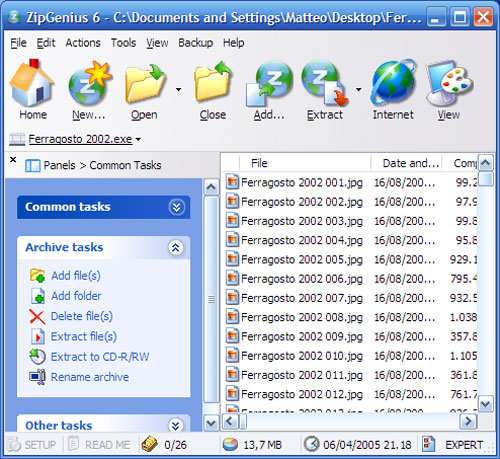Expand the Other tasks section chevron
Viewport: 500px width, 459px height.
(x=176, y=425)
